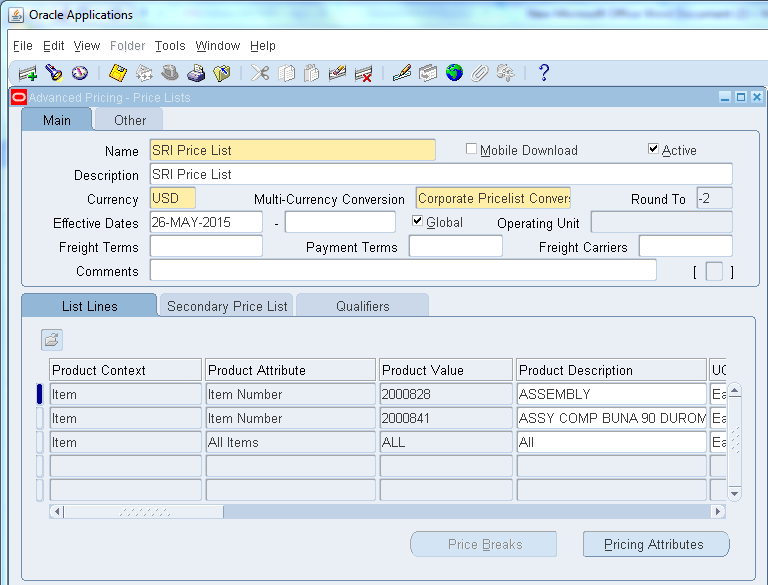The image size is (768, 585).
Task: Select Product Value cell 2000828
Action: click(446, 394)
